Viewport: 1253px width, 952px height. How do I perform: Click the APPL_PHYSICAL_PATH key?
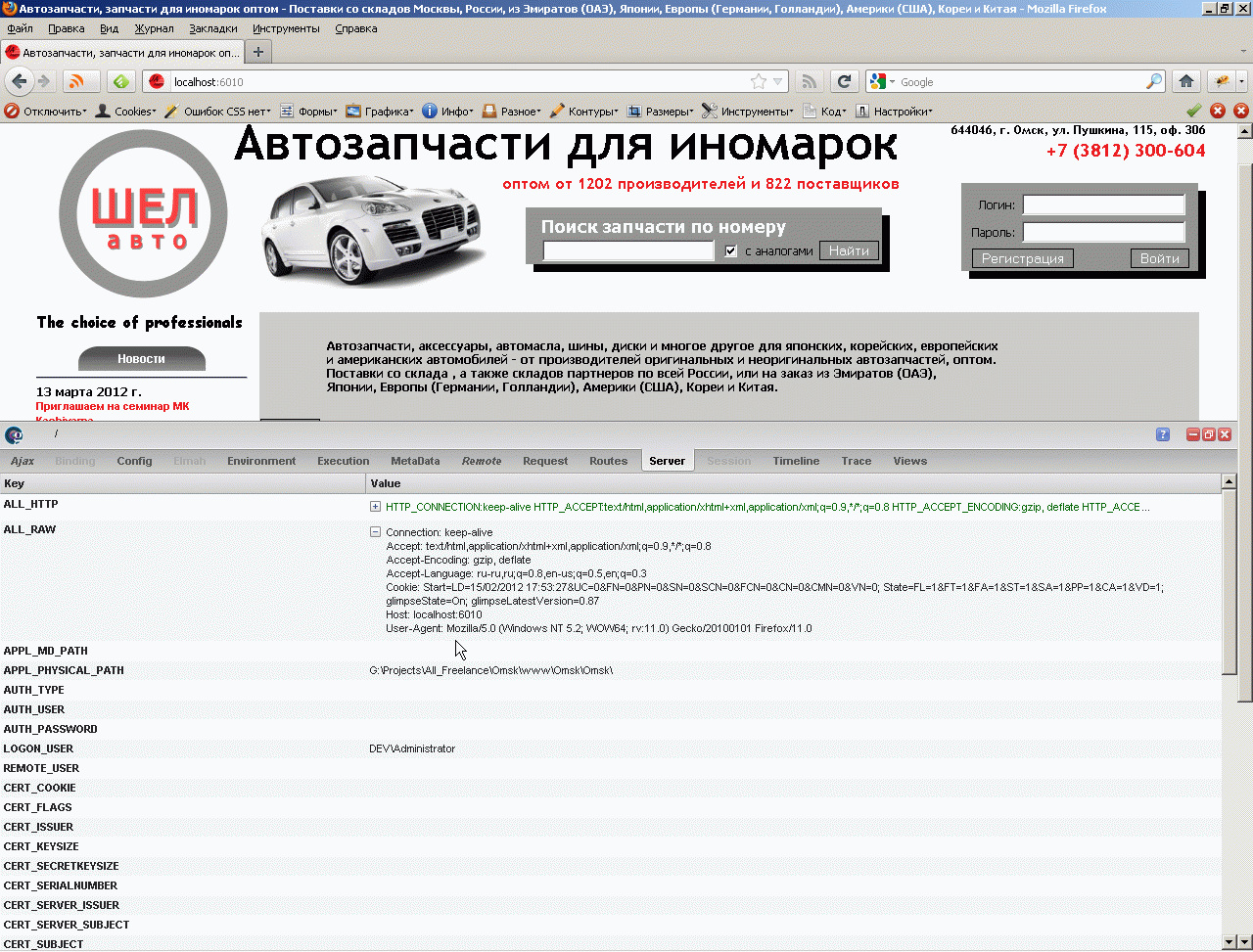click(x=64, y=670)
